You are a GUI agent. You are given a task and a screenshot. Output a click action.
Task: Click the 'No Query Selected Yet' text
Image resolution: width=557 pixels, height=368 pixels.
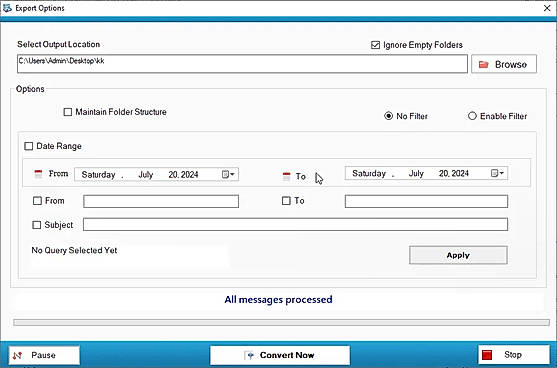74,250
